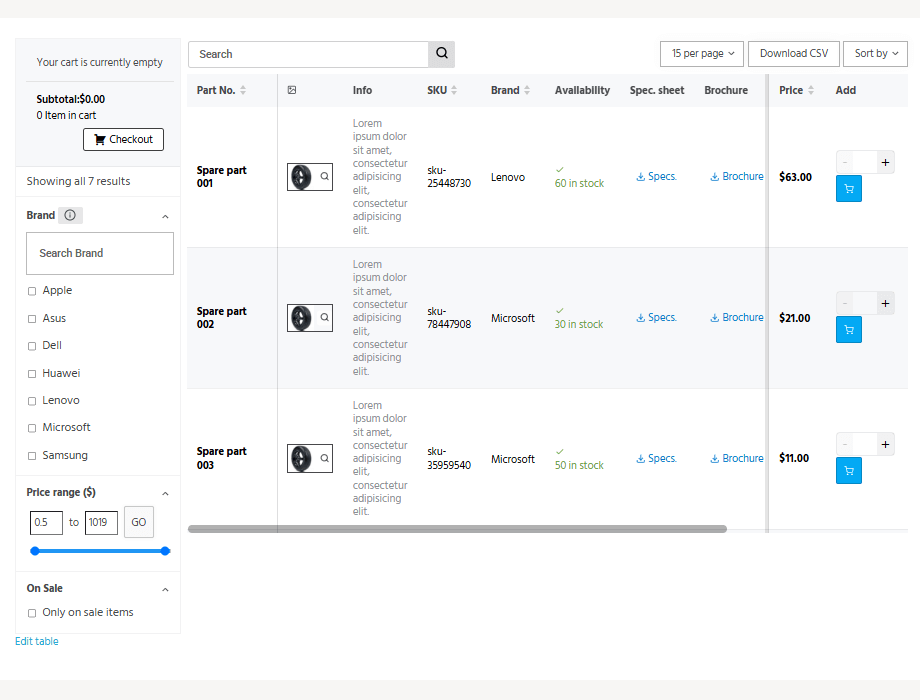Collapse the Price range section

165,493
